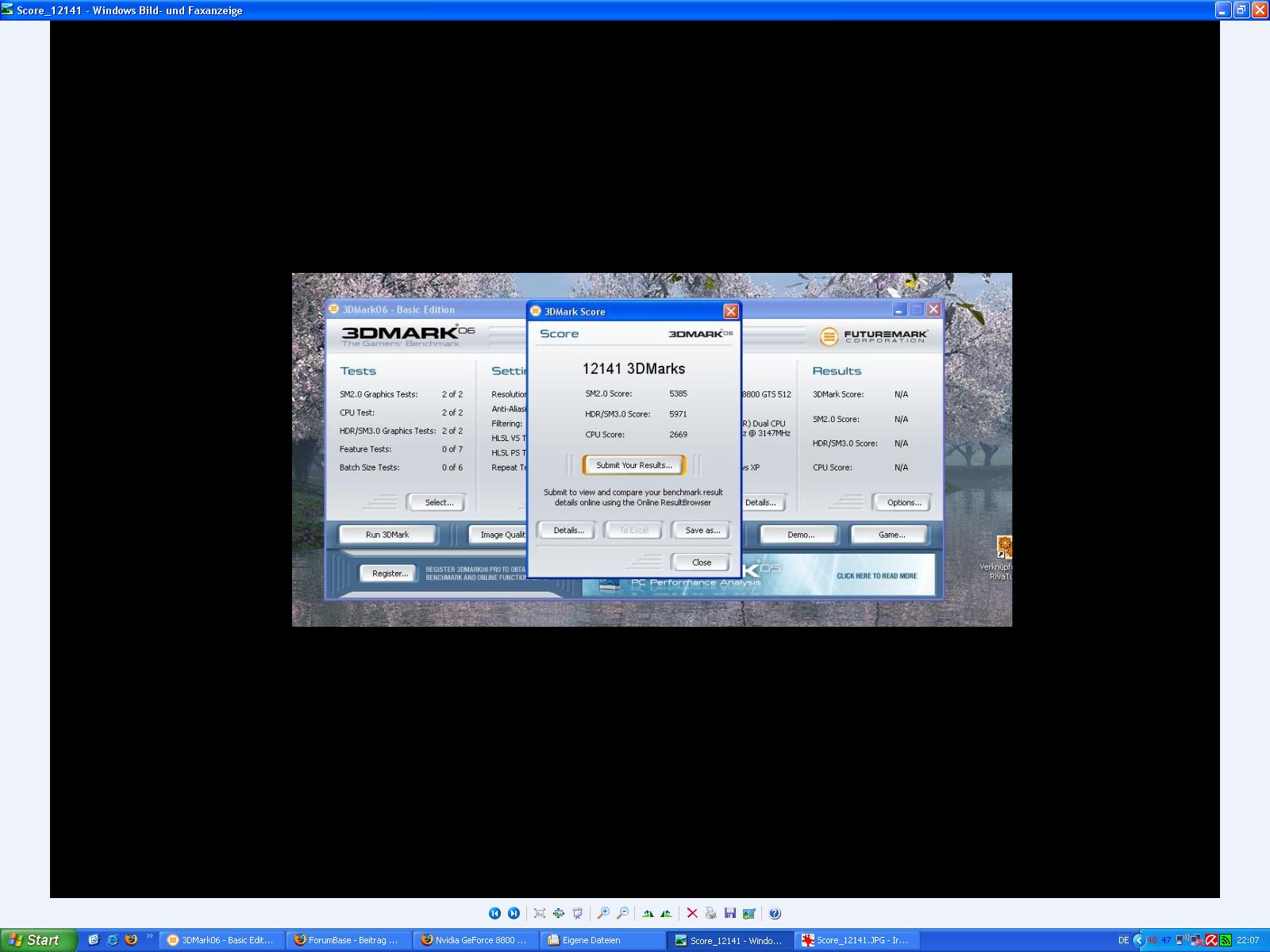1270x952 pixels.
Task: Open the Windows Start menu
Action: 38,940
